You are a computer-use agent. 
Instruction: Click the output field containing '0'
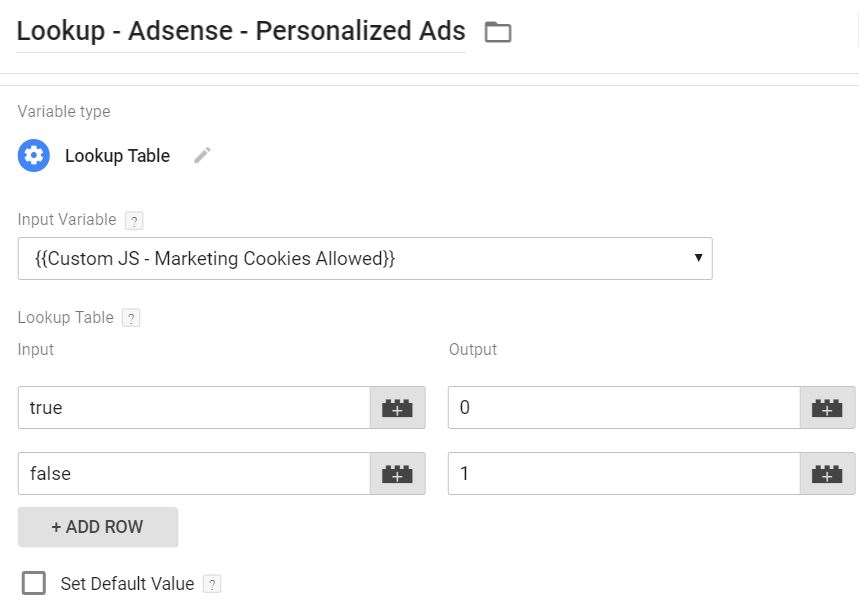(624, 408)
